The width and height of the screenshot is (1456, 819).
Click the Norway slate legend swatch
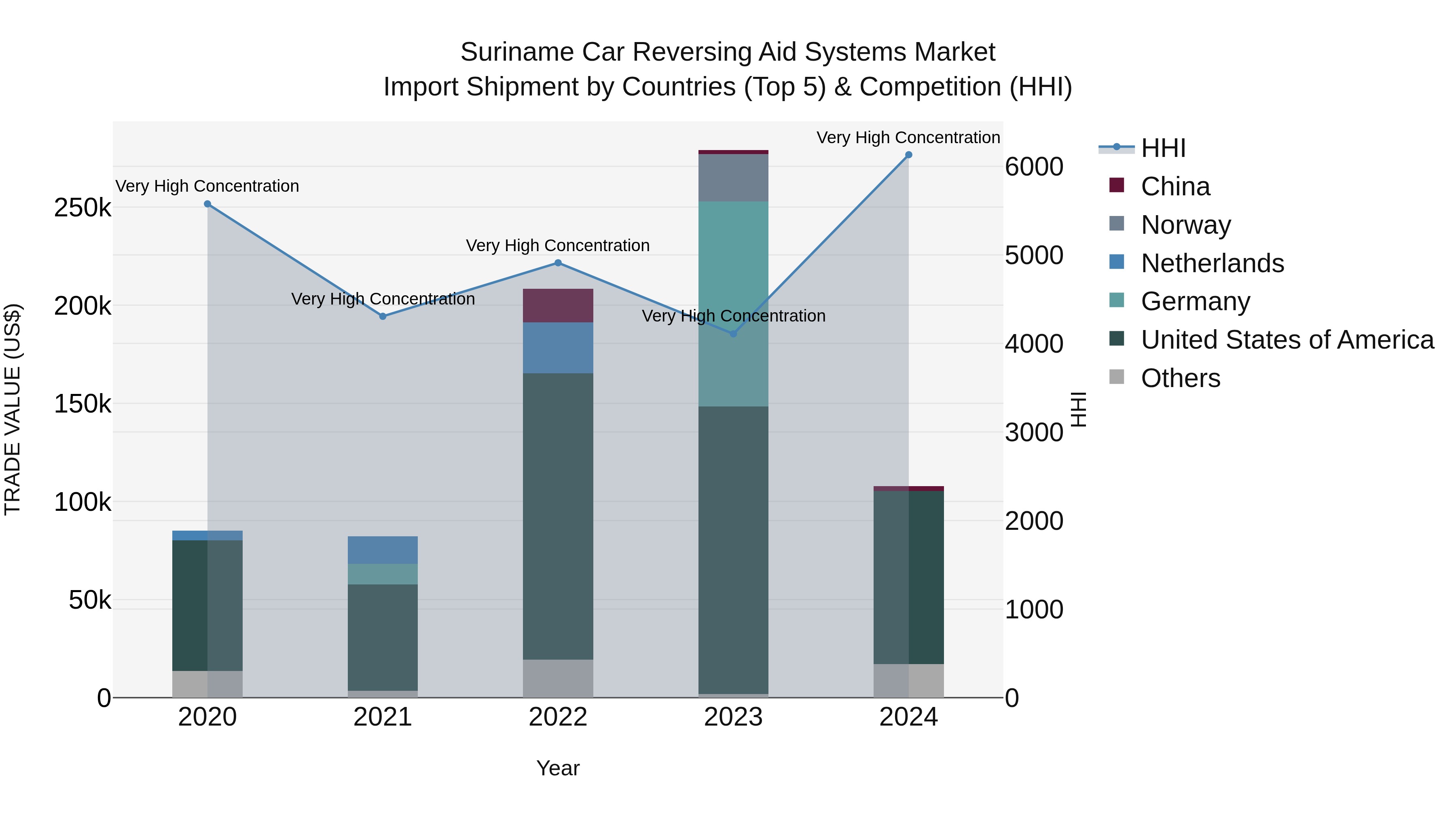1117,223
